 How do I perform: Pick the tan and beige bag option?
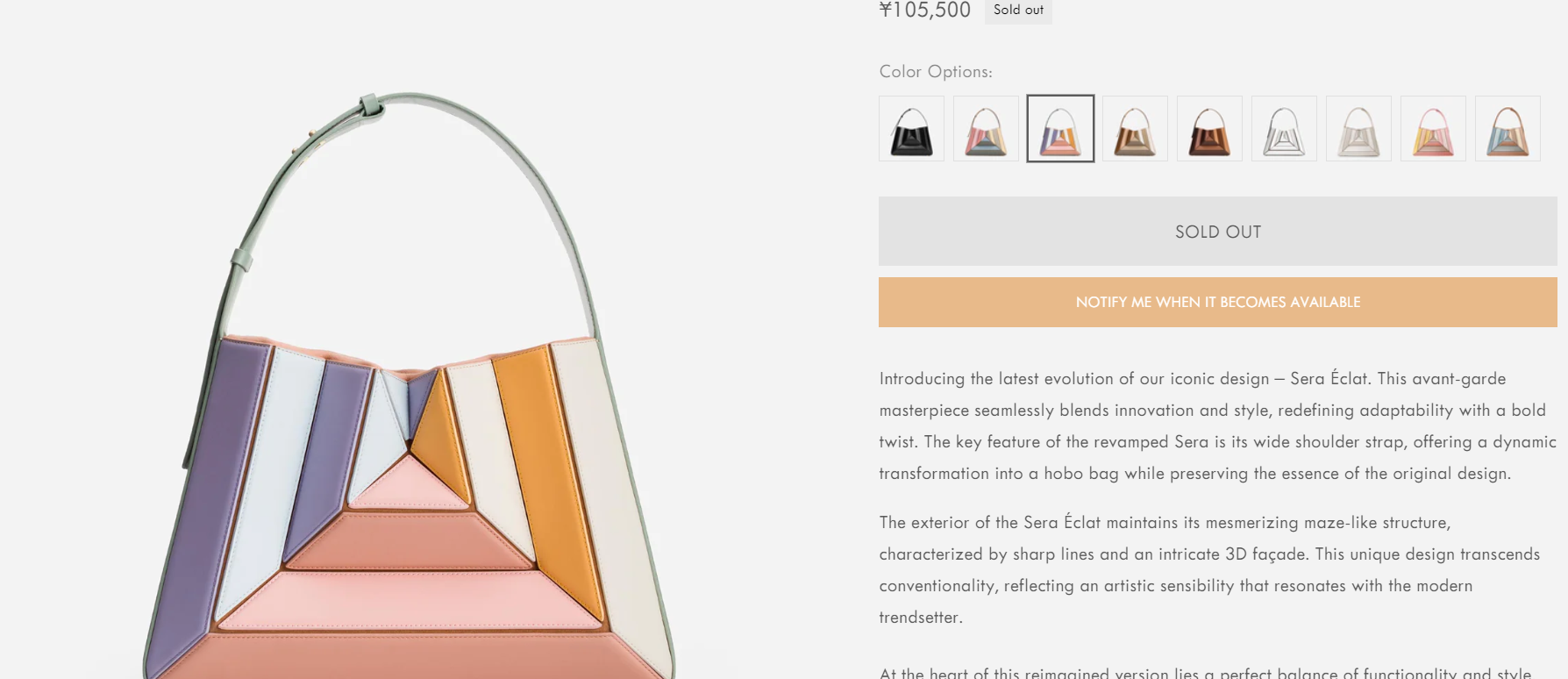click(1135, 129)
